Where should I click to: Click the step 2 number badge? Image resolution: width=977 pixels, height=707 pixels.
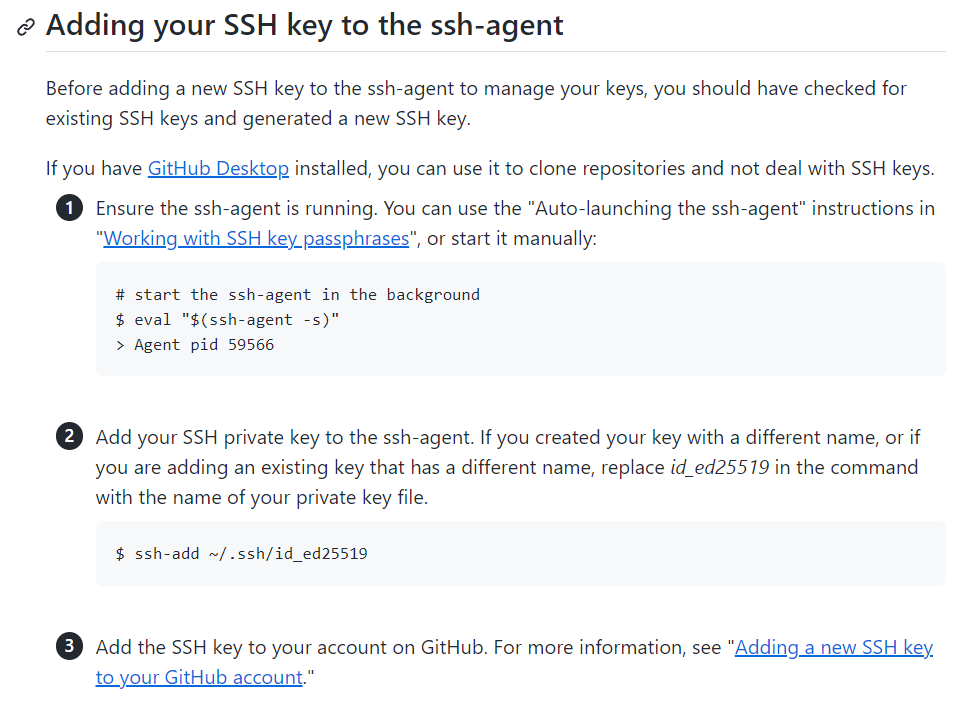tap(69, 436)
